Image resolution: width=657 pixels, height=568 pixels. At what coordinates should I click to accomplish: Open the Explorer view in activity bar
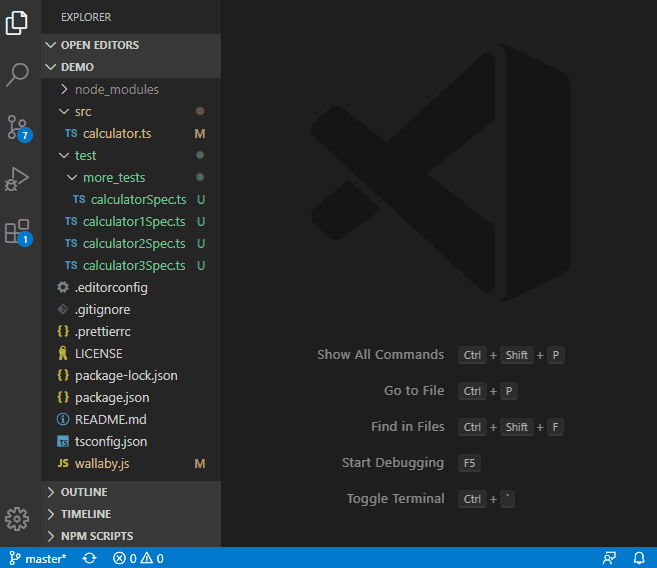tap(17, 22)
